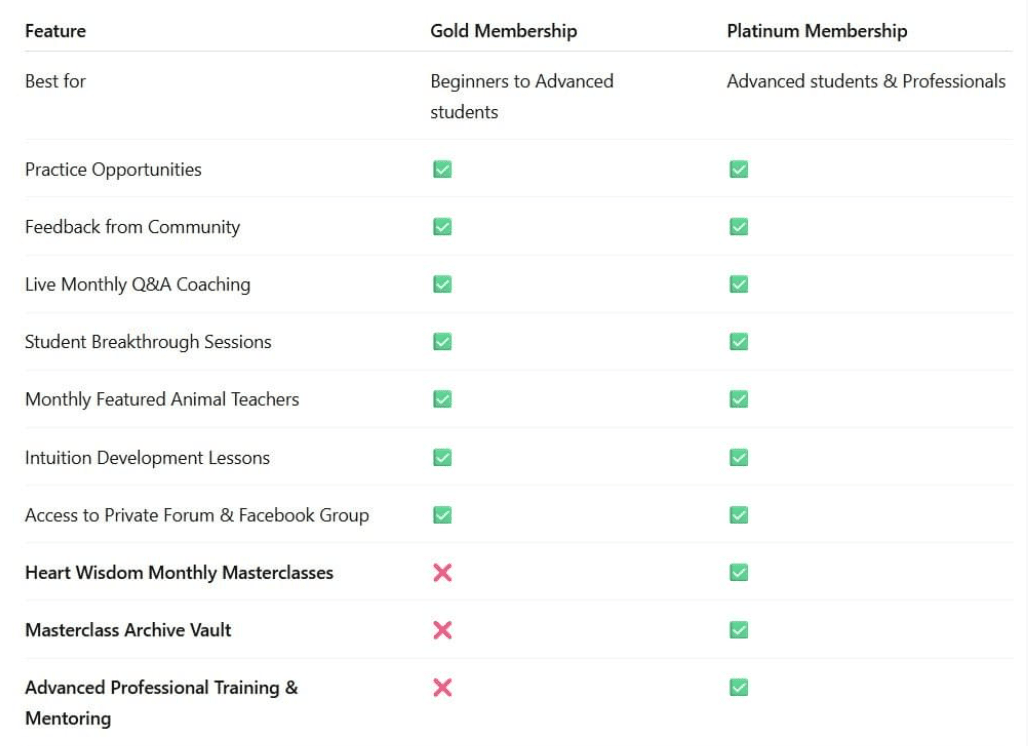Image resolution: width=1028 pixels, height=746 pixels.
Task: Click Gold checkmark for Practice Opportunities
Action: pyautogui.click(x=442, y=169)
